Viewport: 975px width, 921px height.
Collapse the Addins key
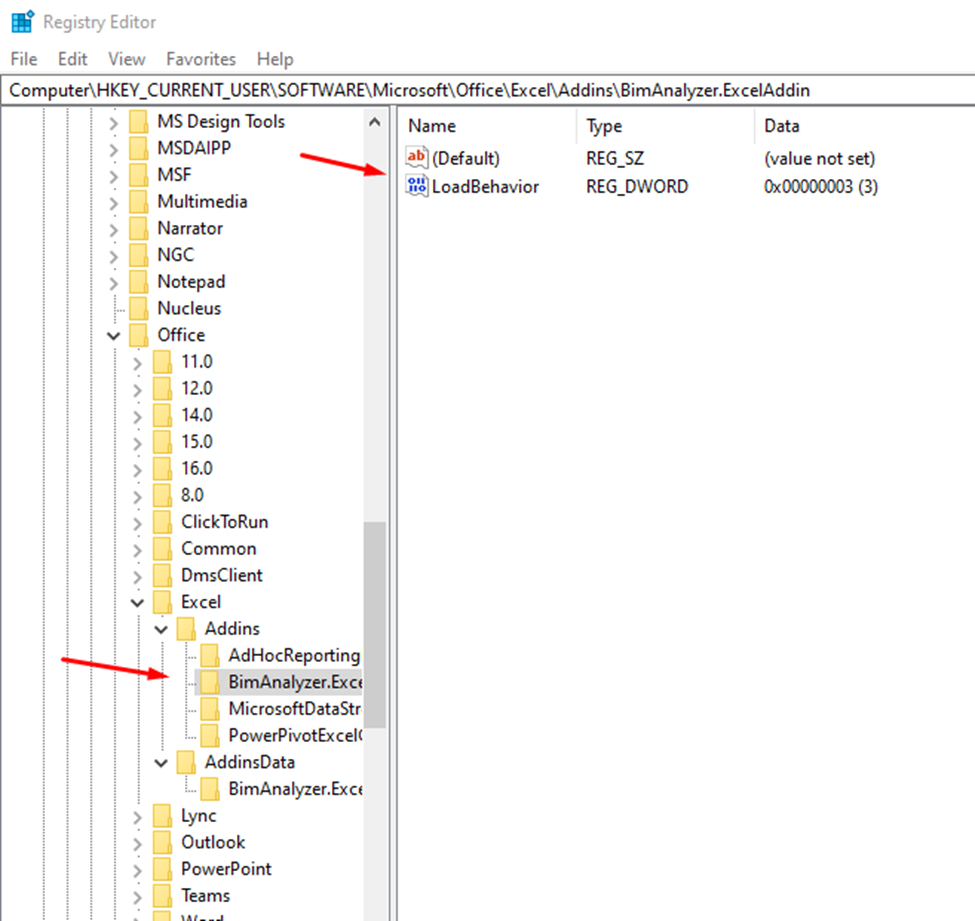click(161, 630)
